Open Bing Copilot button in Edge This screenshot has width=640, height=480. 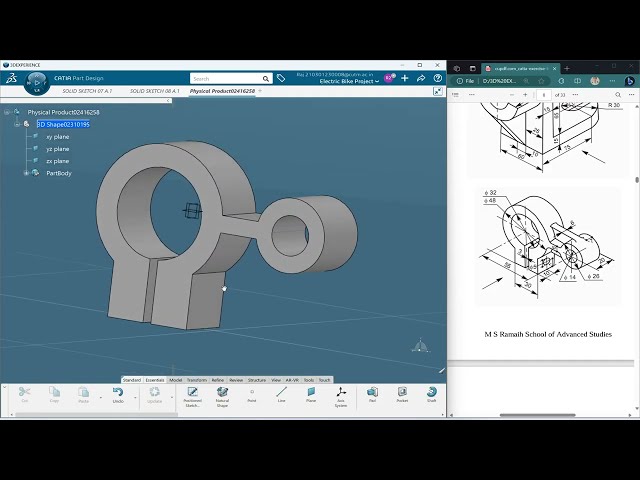[629, 81]
